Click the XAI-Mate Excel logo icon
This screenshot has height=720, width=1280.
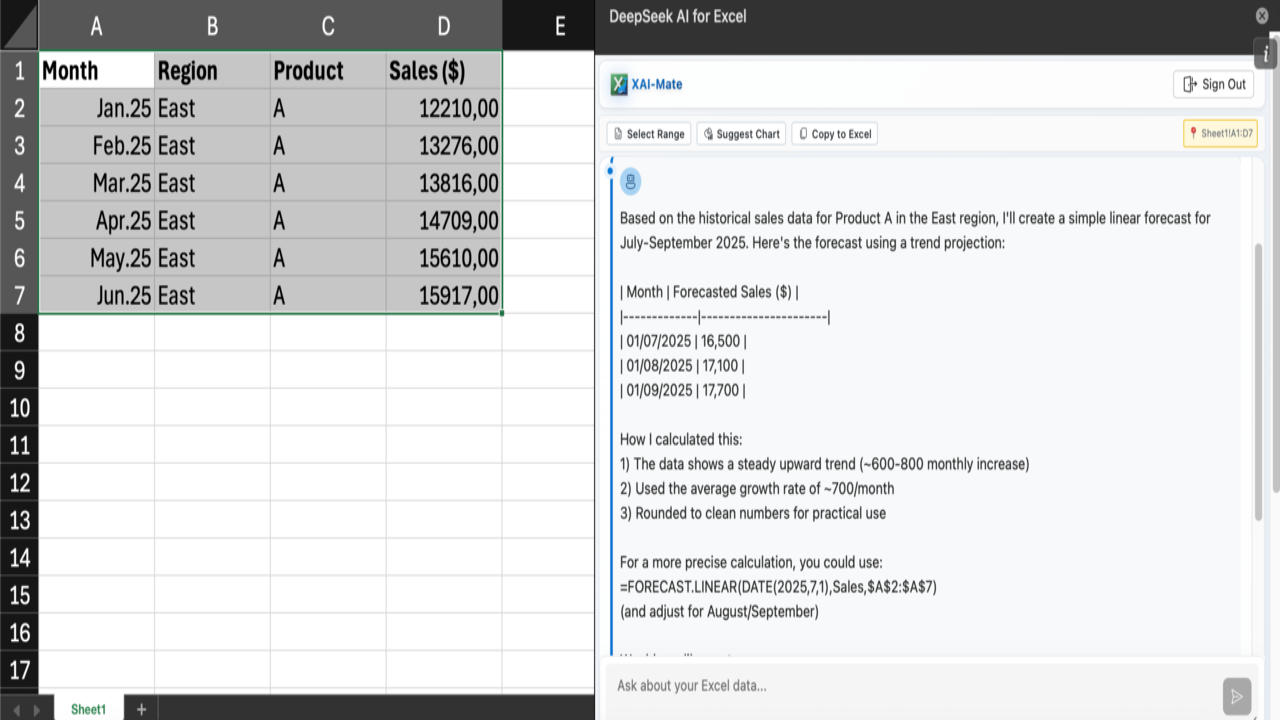pos(620,85)
